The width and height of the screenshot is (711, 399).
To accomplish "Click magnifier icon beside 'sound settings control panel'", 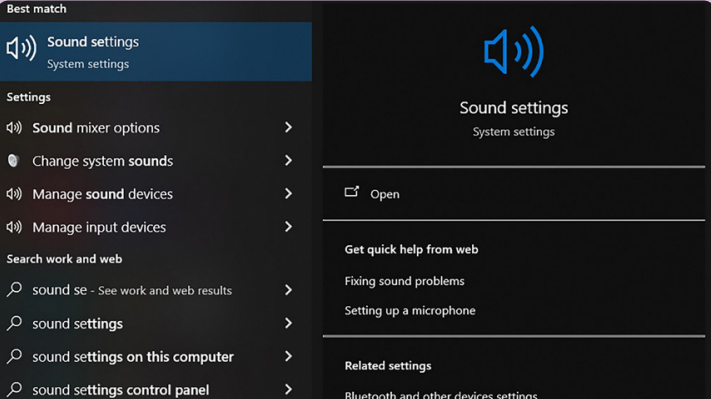I will pos(14,389).
